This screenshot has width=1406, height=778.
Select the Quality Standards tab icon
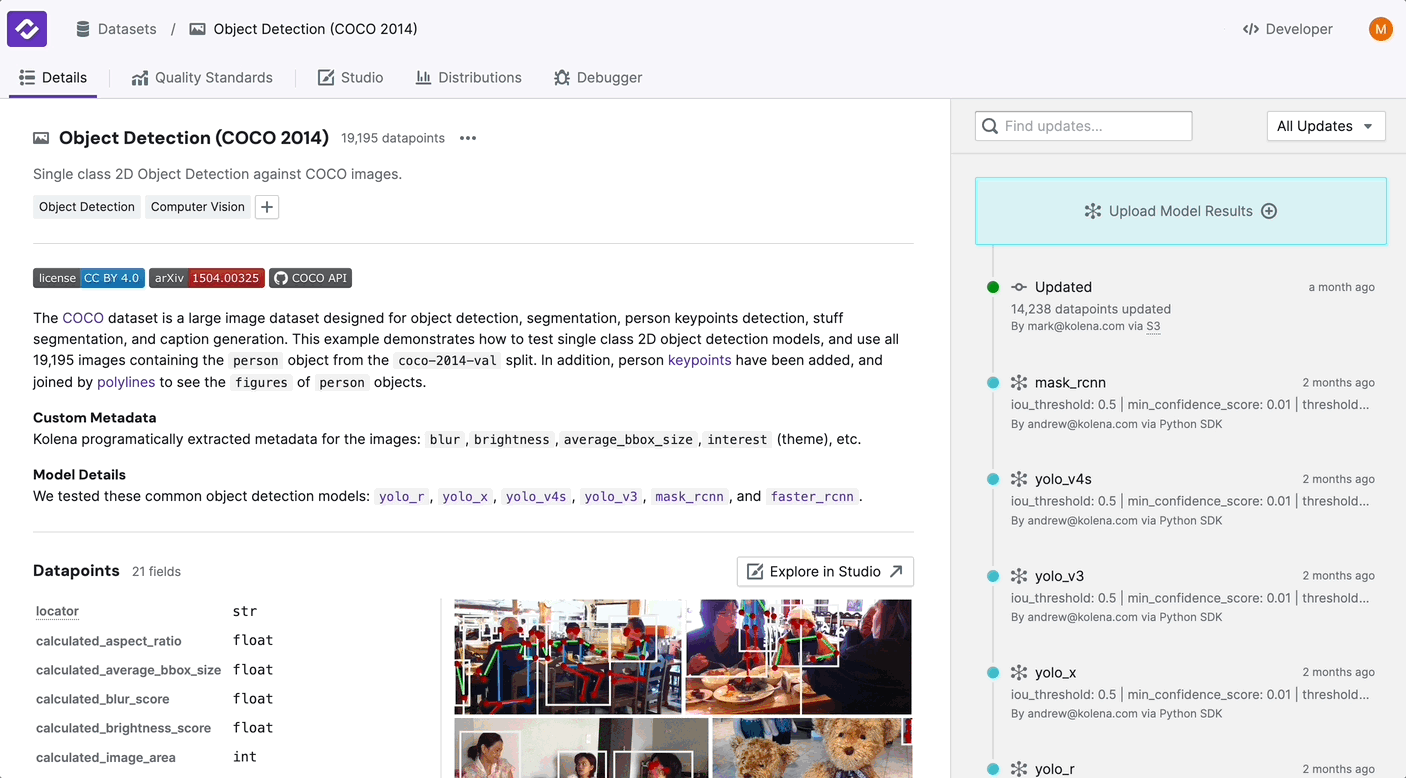pos(140,77)
